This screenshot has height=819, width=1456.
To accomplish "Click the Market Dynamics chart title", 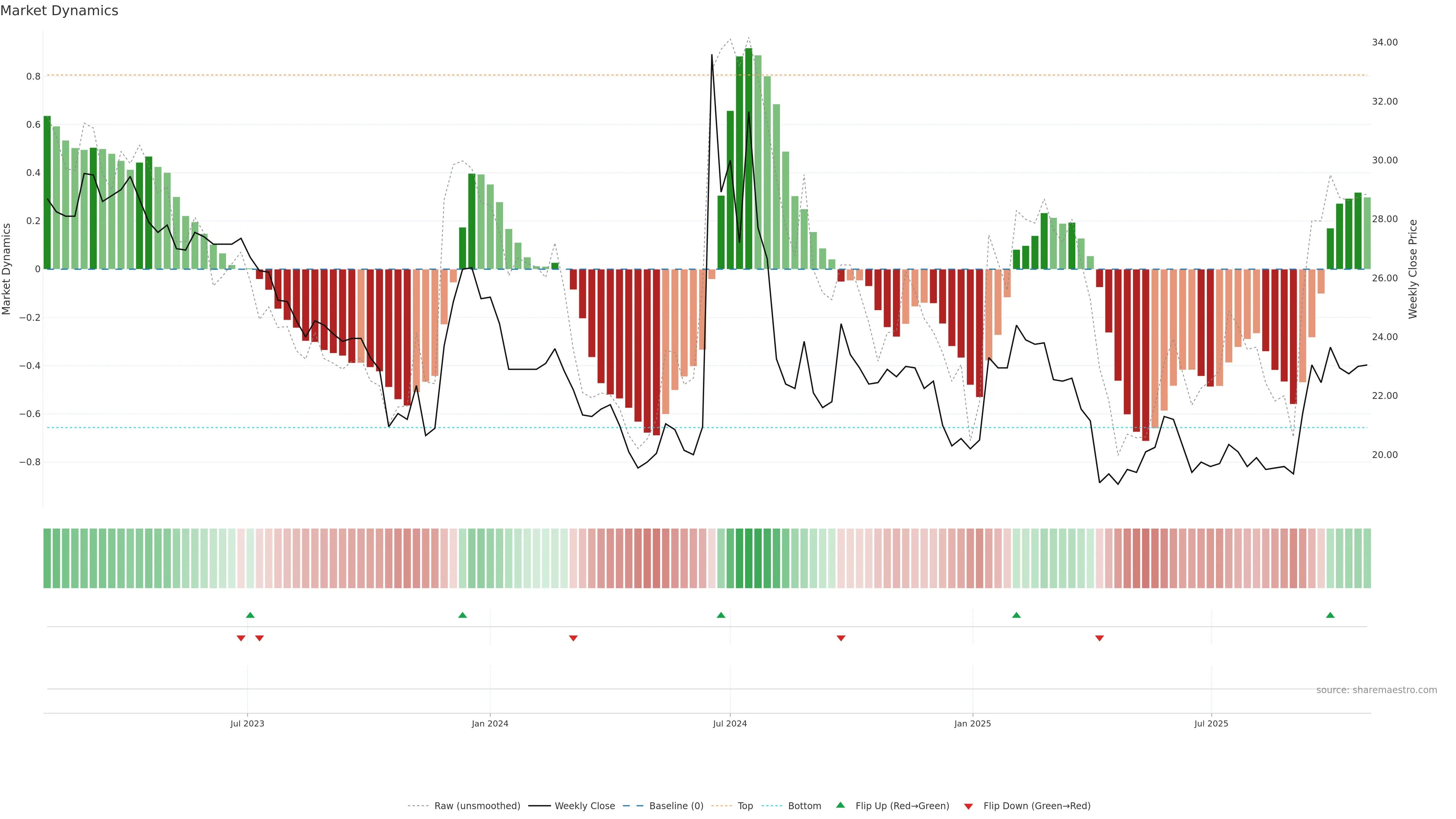I will [x=60, y=11].
